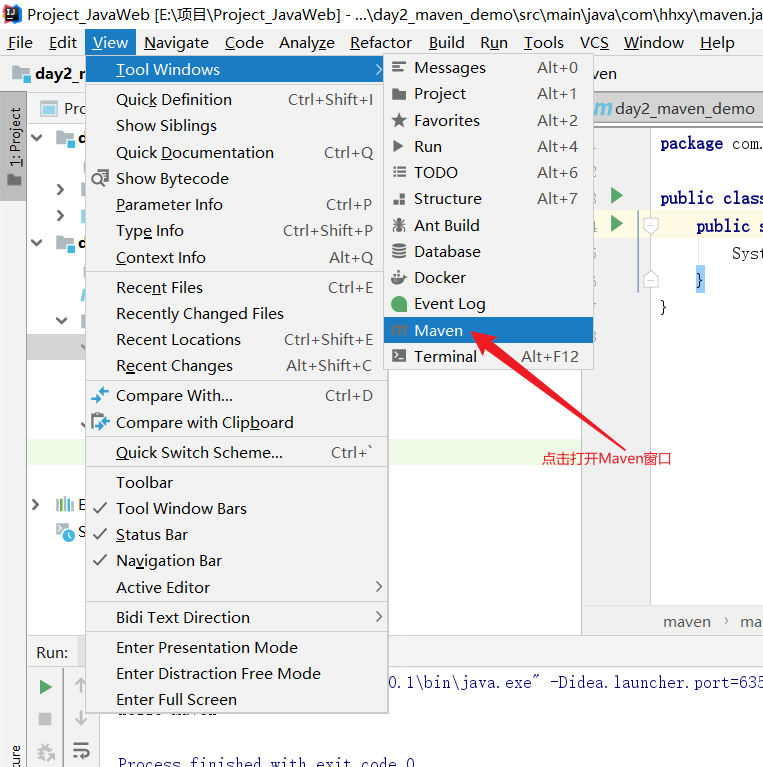Click the Run gutter arrow beside main method
Screen dimensions: 763x767
coord(617,224)
